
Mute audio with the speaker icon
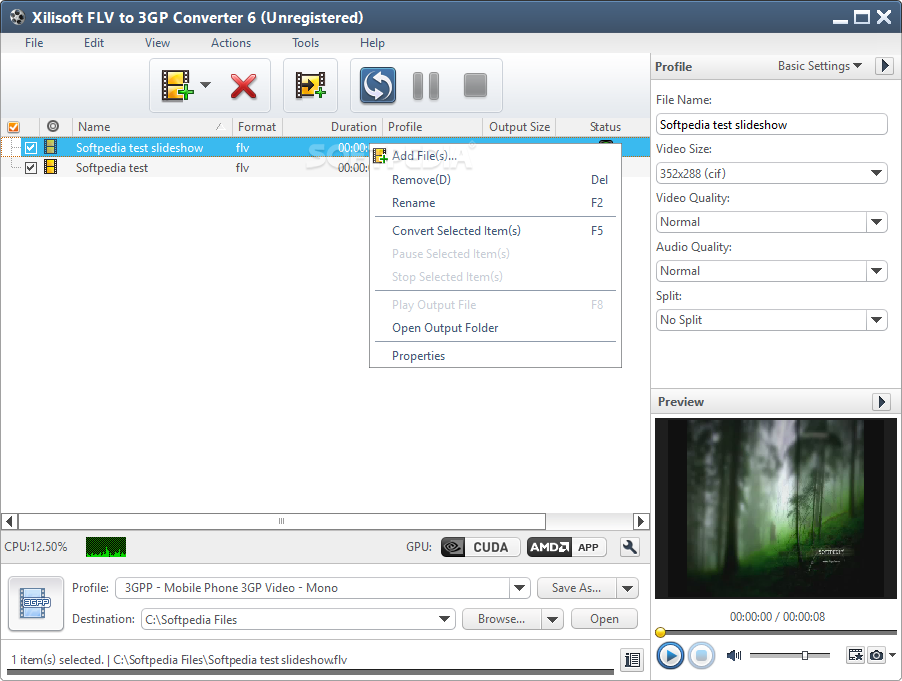tap(734, 655)
